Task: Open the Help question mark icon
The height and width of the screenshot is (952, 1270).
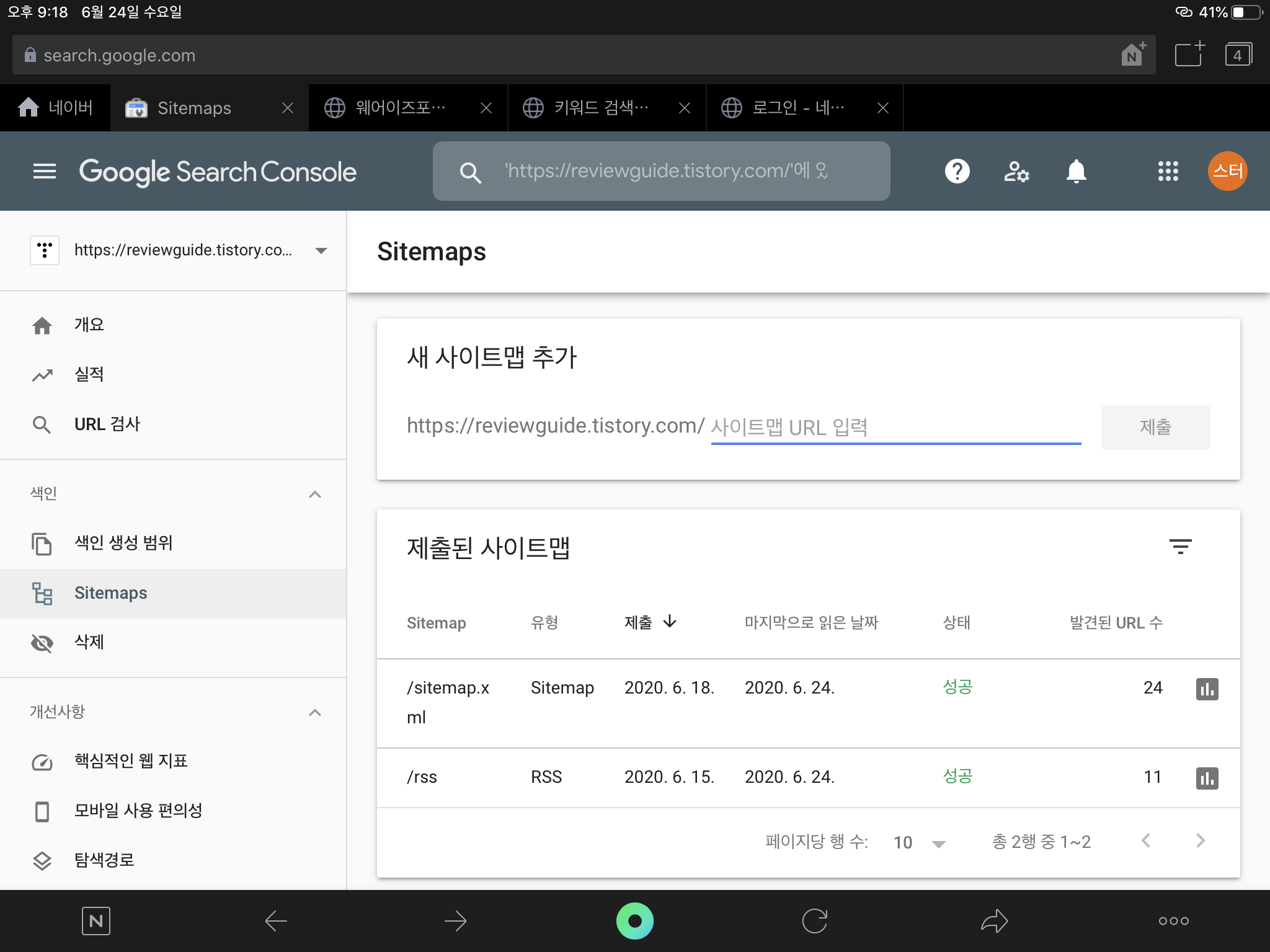Action: (x=957, y=171)
